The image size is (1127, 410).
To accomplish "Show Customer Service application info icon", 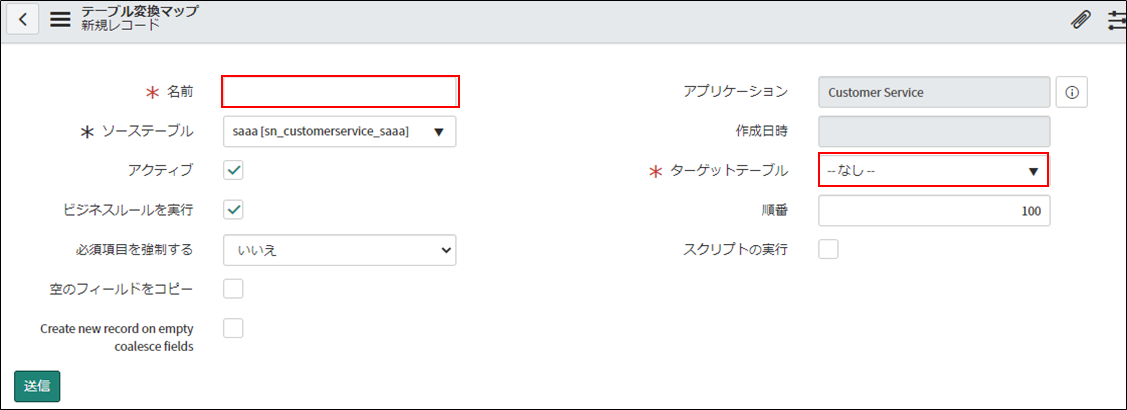I will pyautogui.click(x=1072, y=92).
